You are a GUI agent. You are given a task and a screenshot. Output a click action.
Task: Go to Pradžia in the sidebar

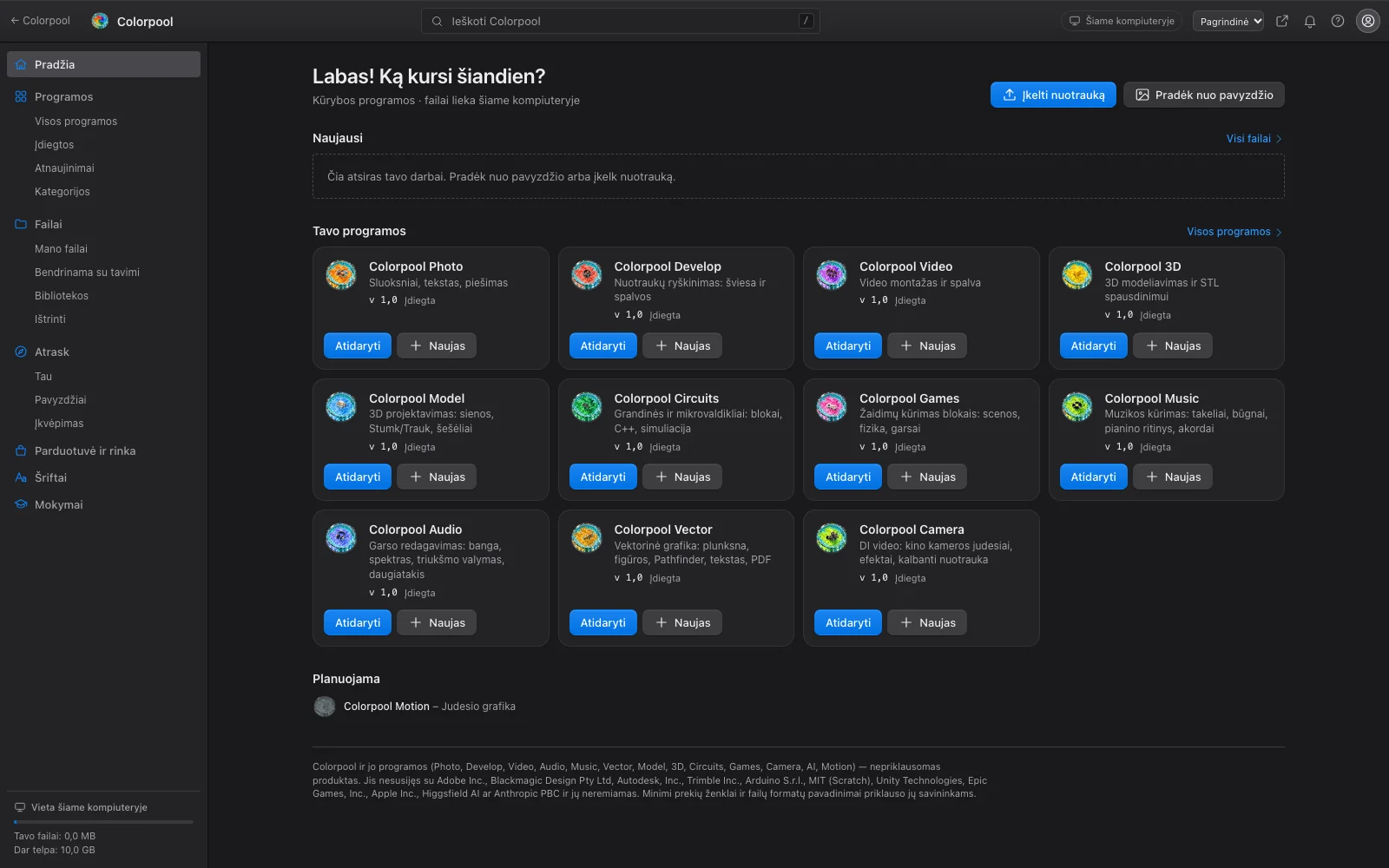(104, 64)
